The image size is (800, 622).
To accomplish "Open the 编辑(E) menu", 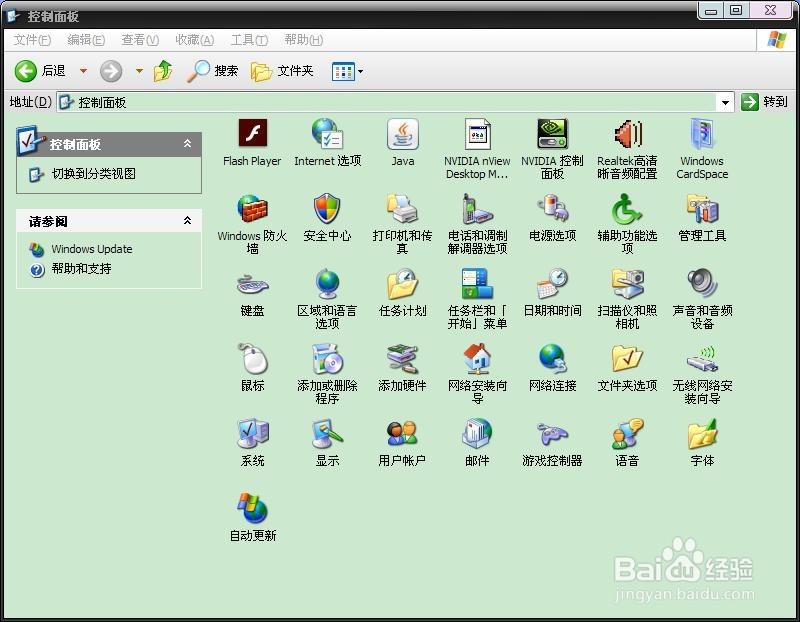I will [x=86, y=40].
